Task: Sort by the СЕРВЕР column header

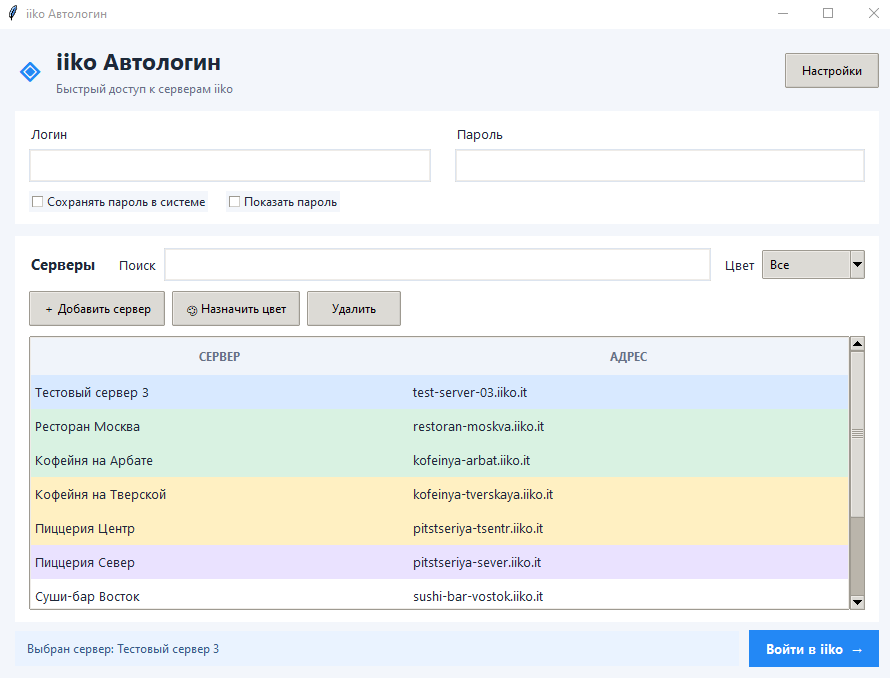Action: tap(220, 357)
